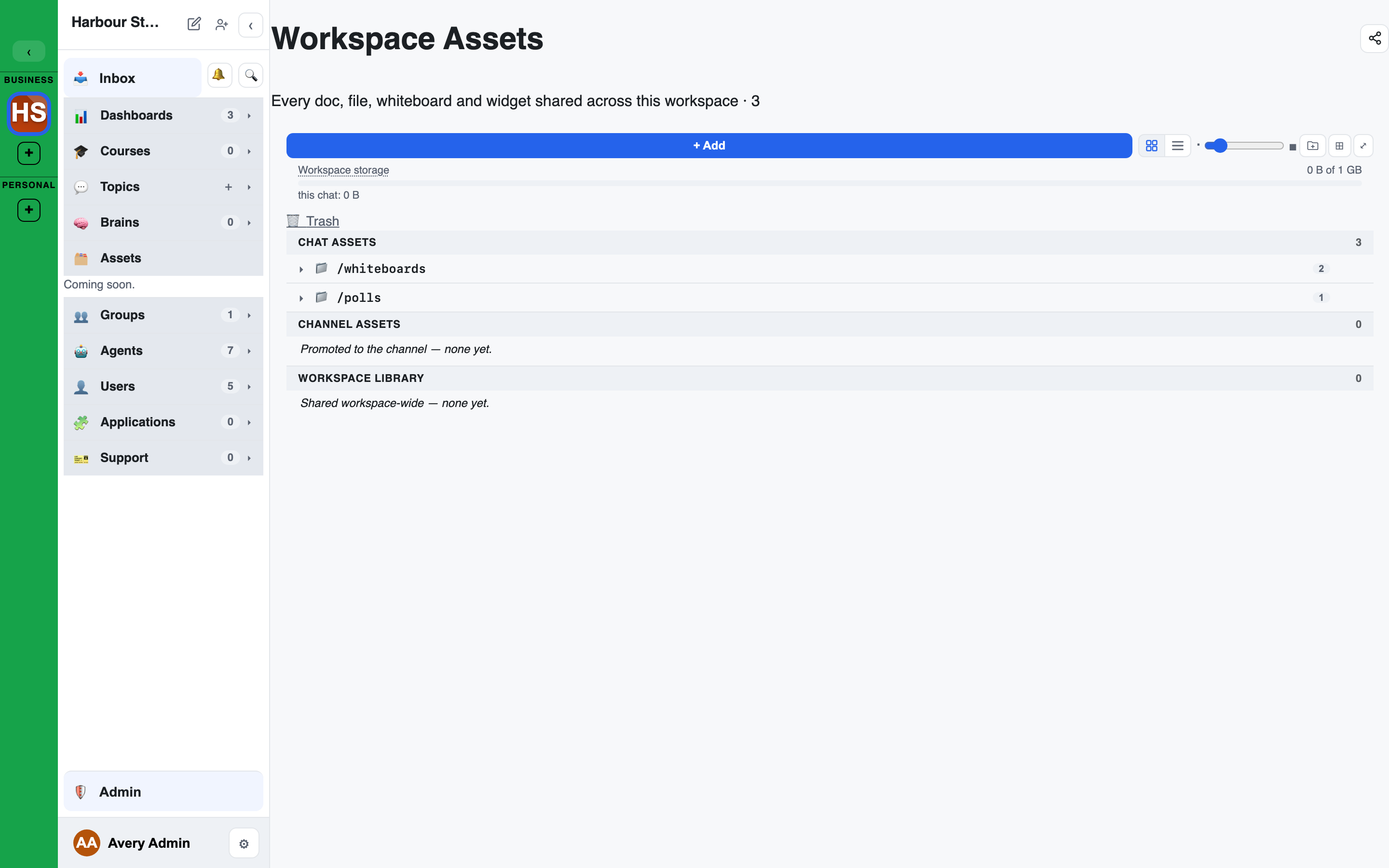This screenshot has width=1389, height=868.
Task: Open Assets in the sidebar
Action: click(x=163, y=258)
